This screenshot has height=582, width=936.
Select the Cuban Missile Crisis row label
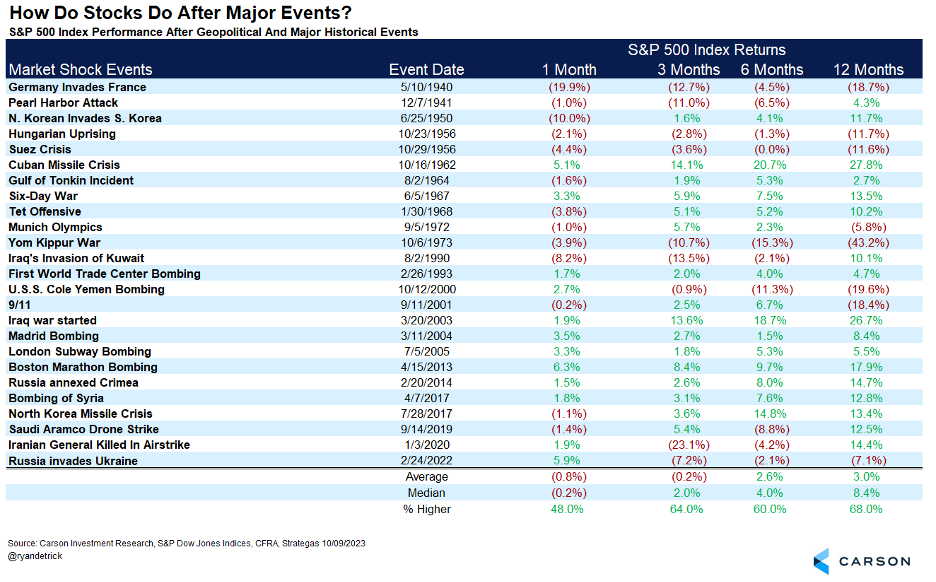click(x=64, y=165)
